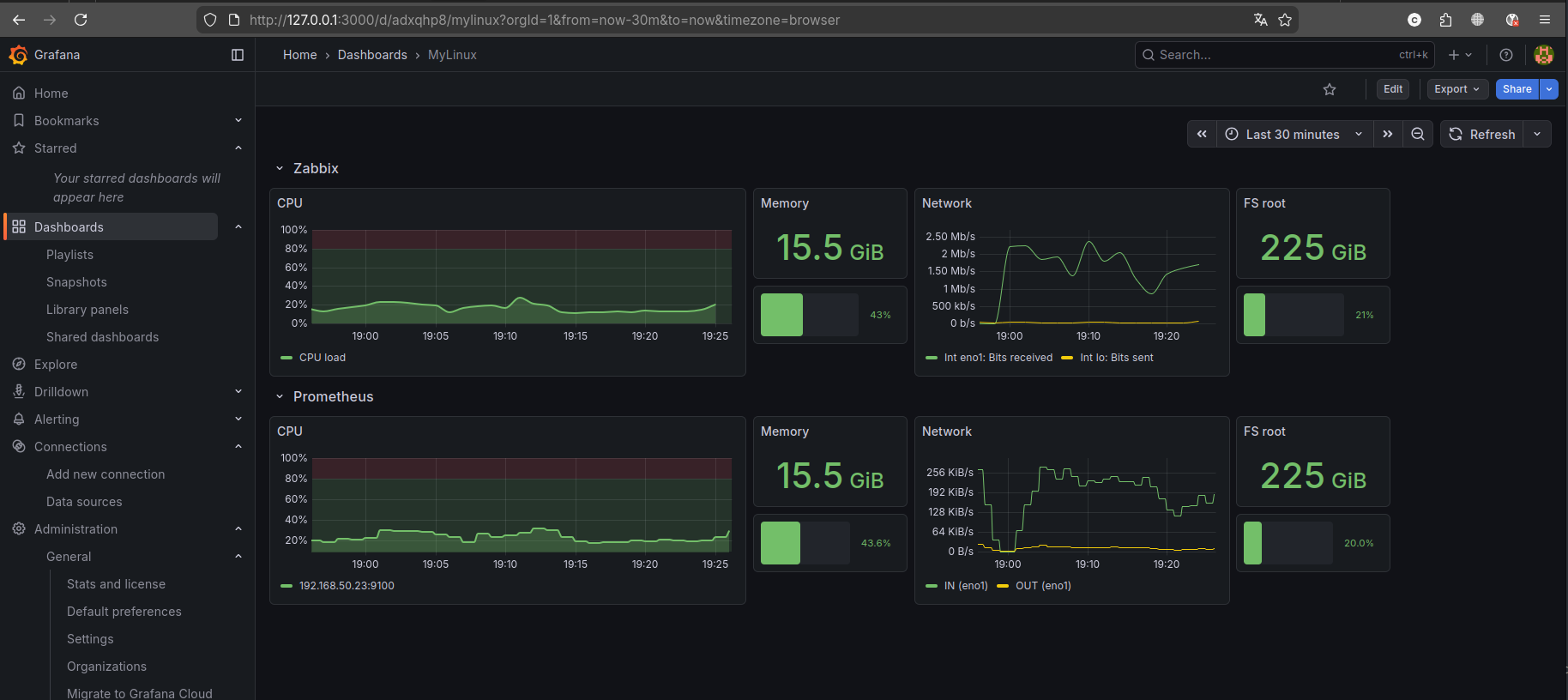Open the Export dropdown
This screenshot has width=1568, height=700.
point(1457,89)
